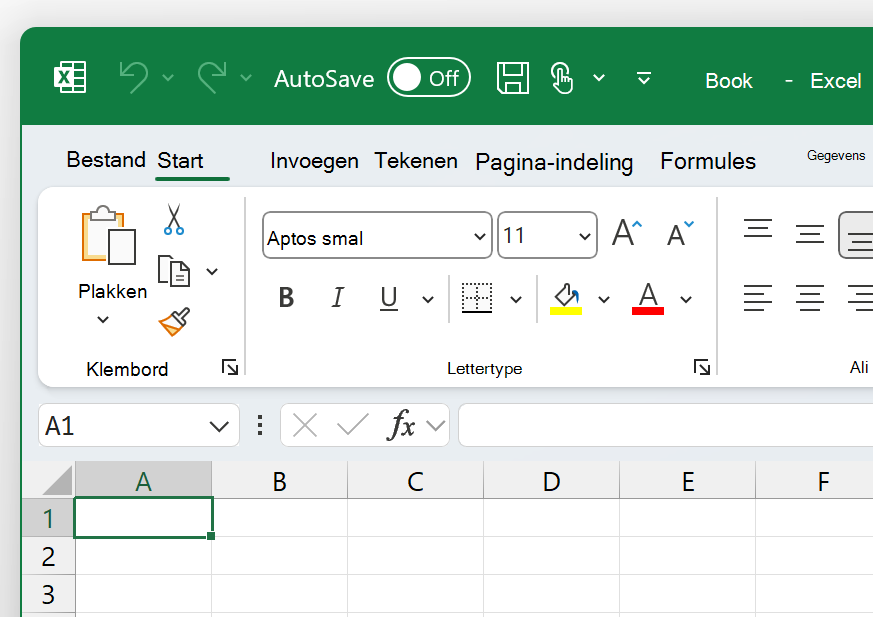Open font color palette arrow
873x617 pixels.
686,300
